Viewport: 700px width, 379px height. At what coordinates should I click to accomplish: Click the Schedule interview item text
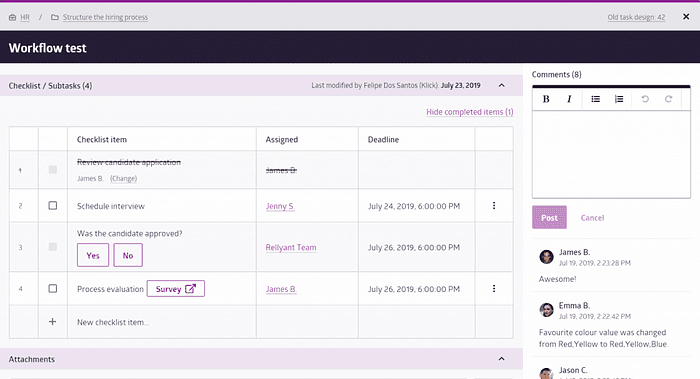coord(111,206)
